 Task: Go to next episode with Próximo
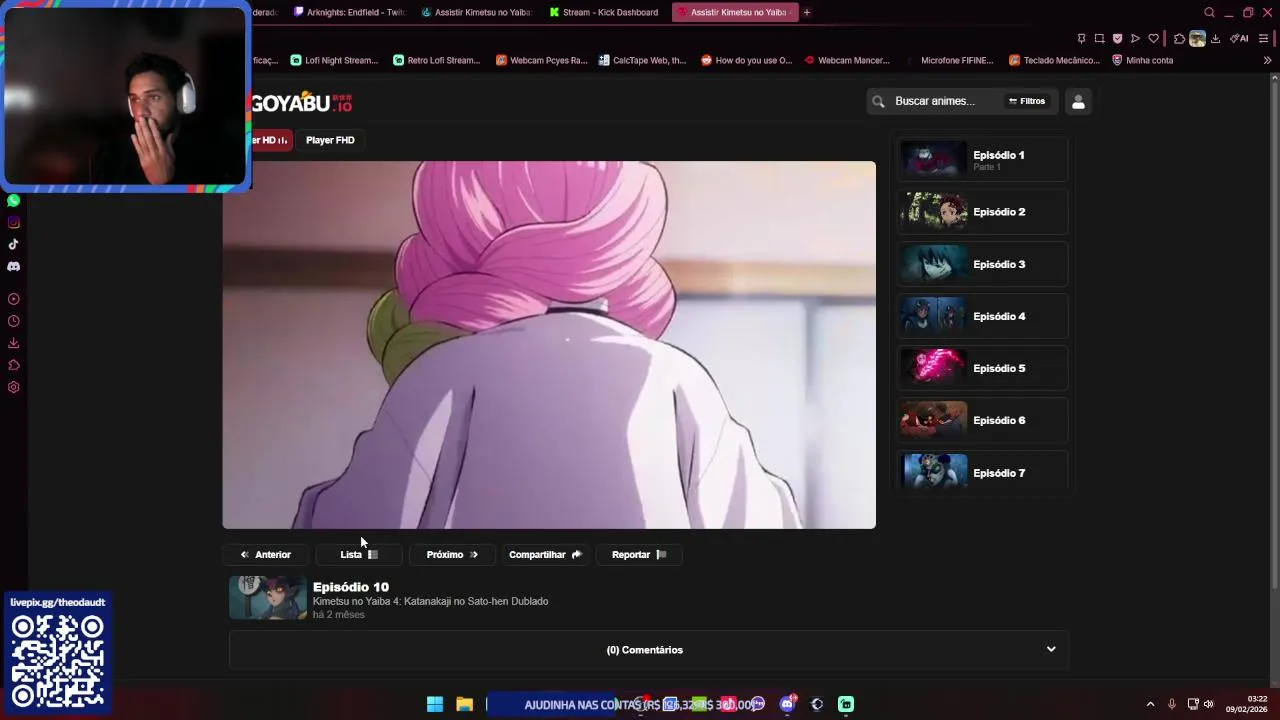452,554
